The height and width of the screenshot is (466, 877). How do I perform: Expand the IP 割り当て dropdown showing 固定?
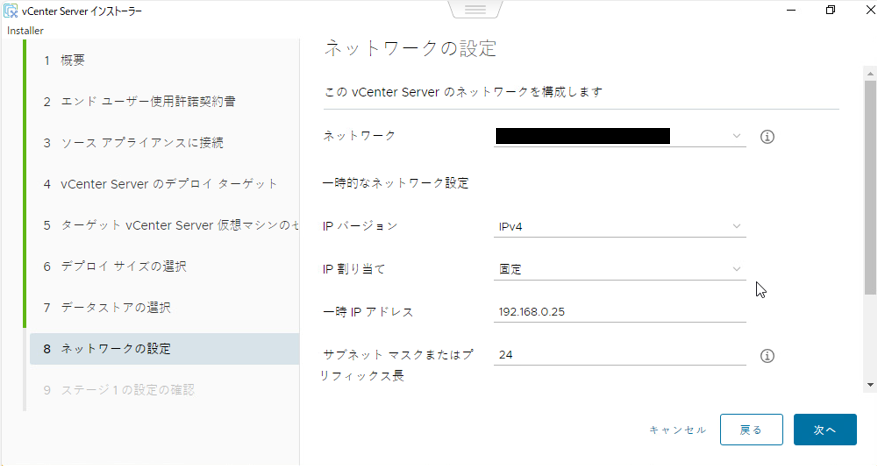coord(620,269)
